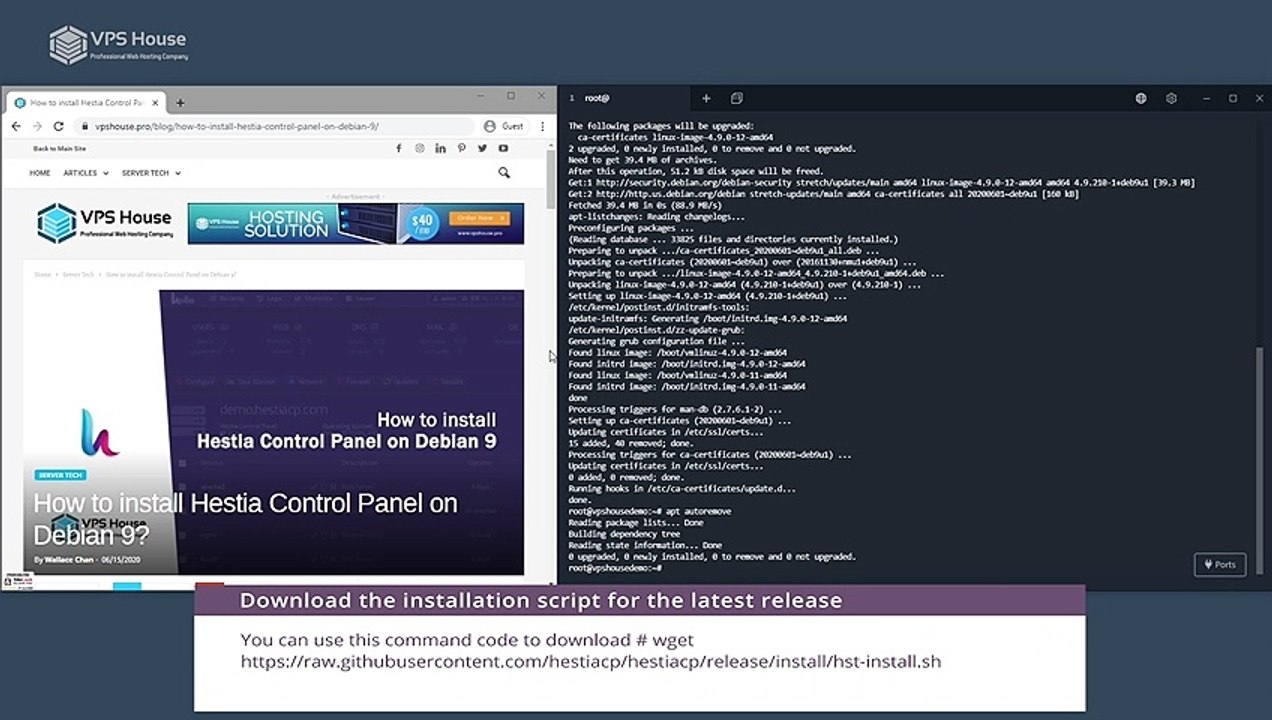Open the Twitter social icon
This screenshot has width=1272, height=720.
(482, 148)
